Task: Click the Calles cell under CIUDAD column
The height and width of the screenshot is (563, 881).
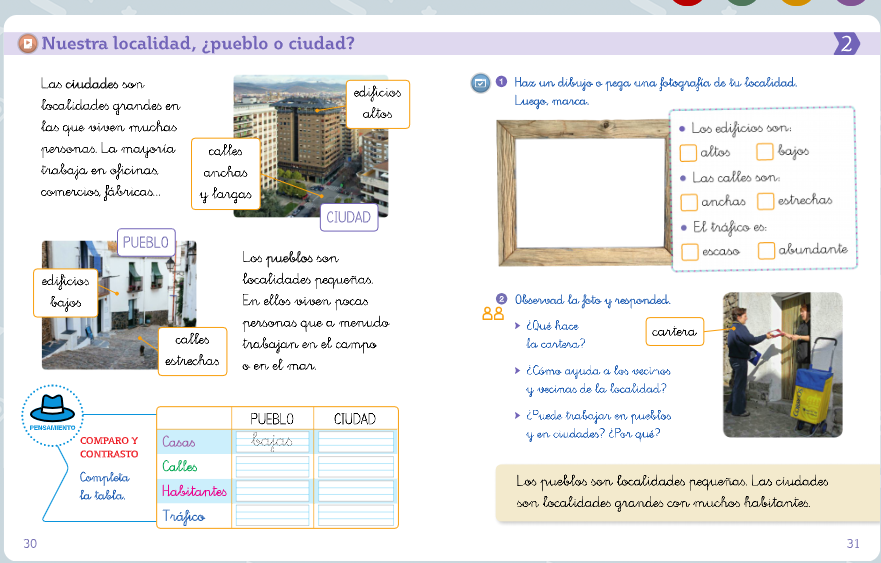Action: click(x=356, y=466)
